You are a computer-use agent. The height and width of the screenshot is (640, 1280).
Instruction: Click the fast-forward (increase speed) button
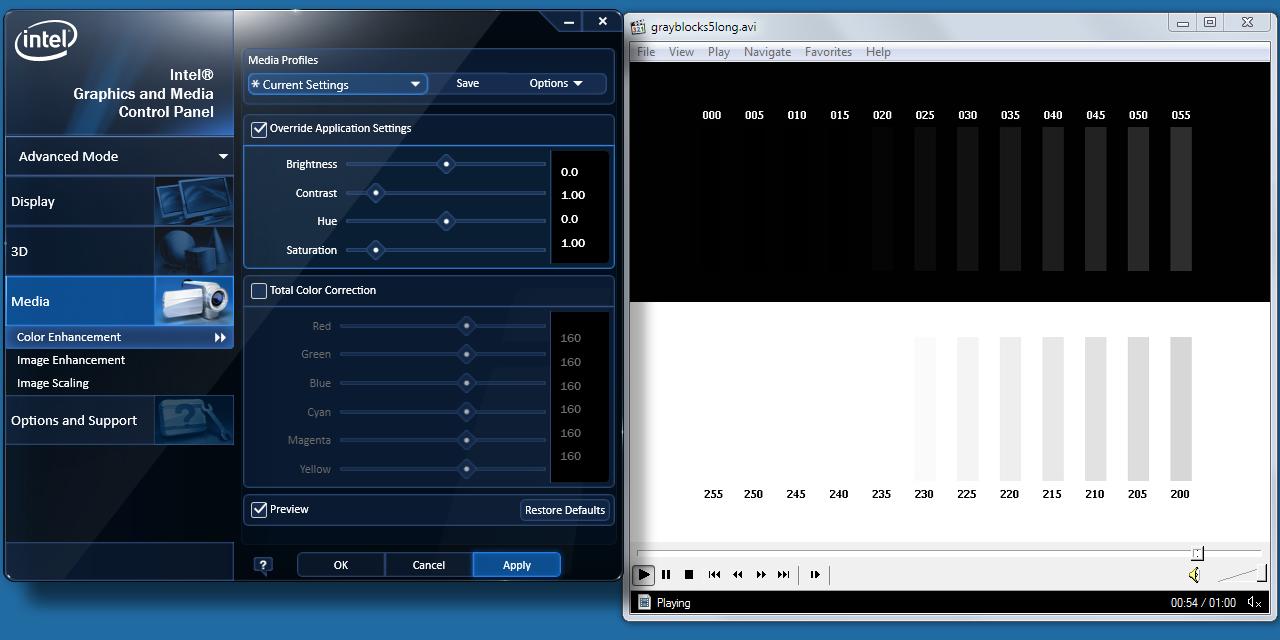click(x=761, y=574)
